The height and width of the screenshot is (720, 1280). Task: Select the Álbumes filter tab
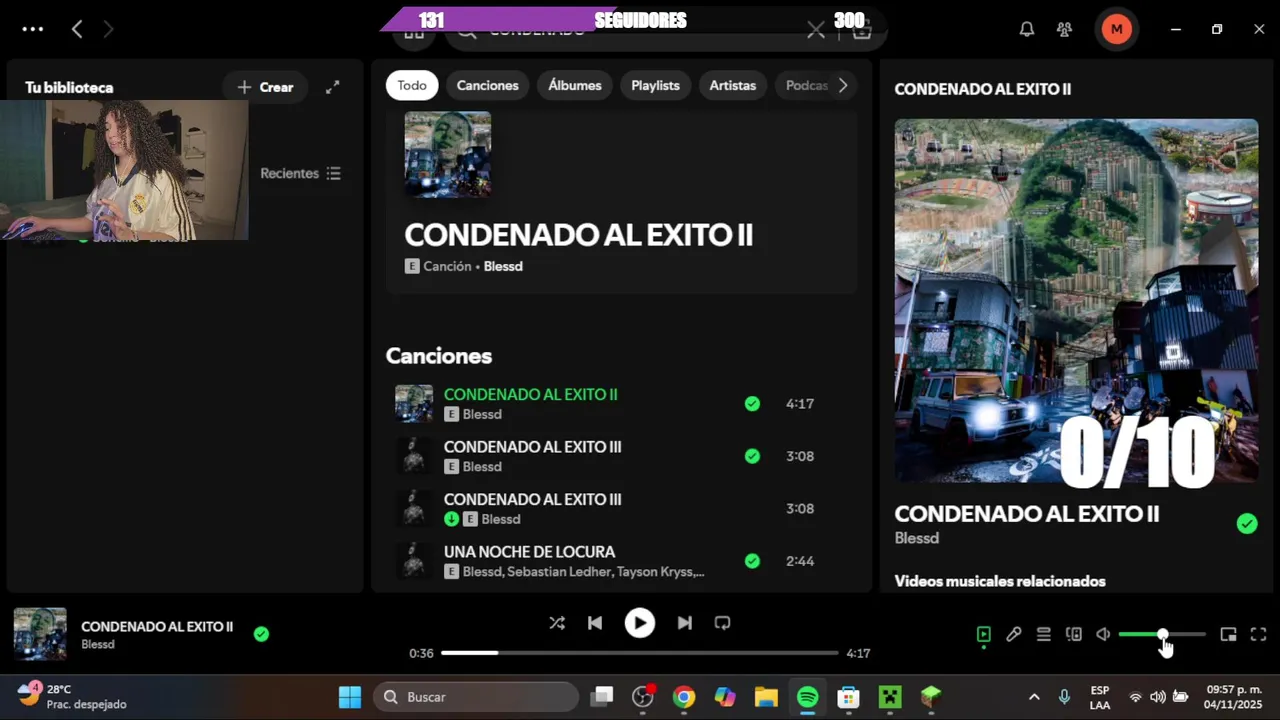click(x=575, y=85)
